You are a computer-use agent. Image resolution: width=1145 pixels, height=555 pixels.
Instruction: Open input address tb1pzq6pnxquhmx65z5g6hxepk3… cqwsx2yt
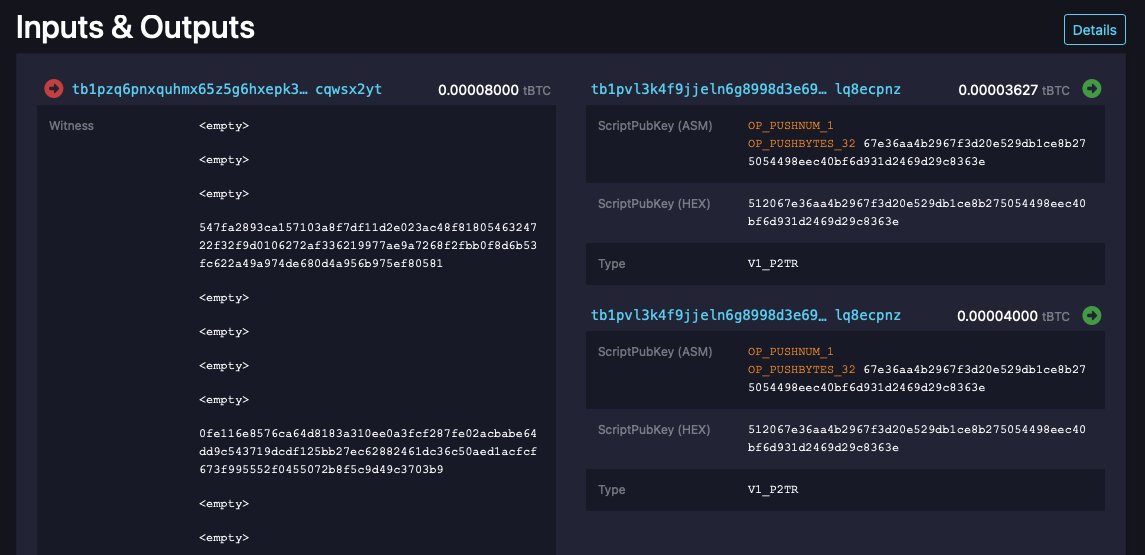(x=226, y=89)
